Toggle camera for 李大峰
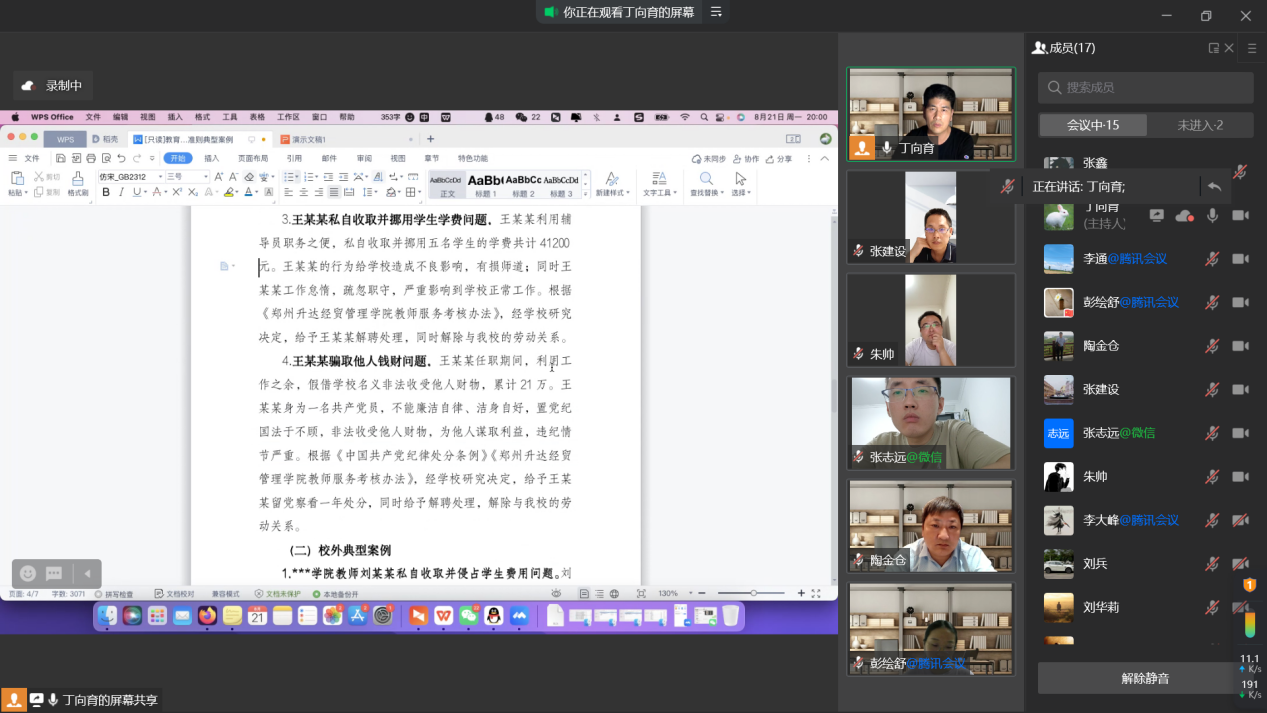 point(1240,520)
